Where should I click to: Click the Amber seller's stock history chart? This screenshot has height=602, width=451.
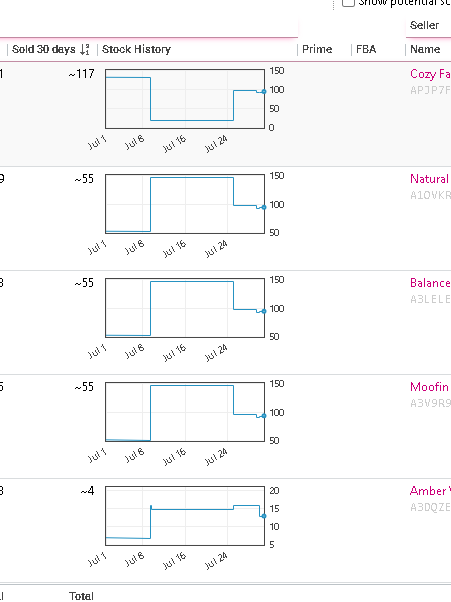coord(185,516)
